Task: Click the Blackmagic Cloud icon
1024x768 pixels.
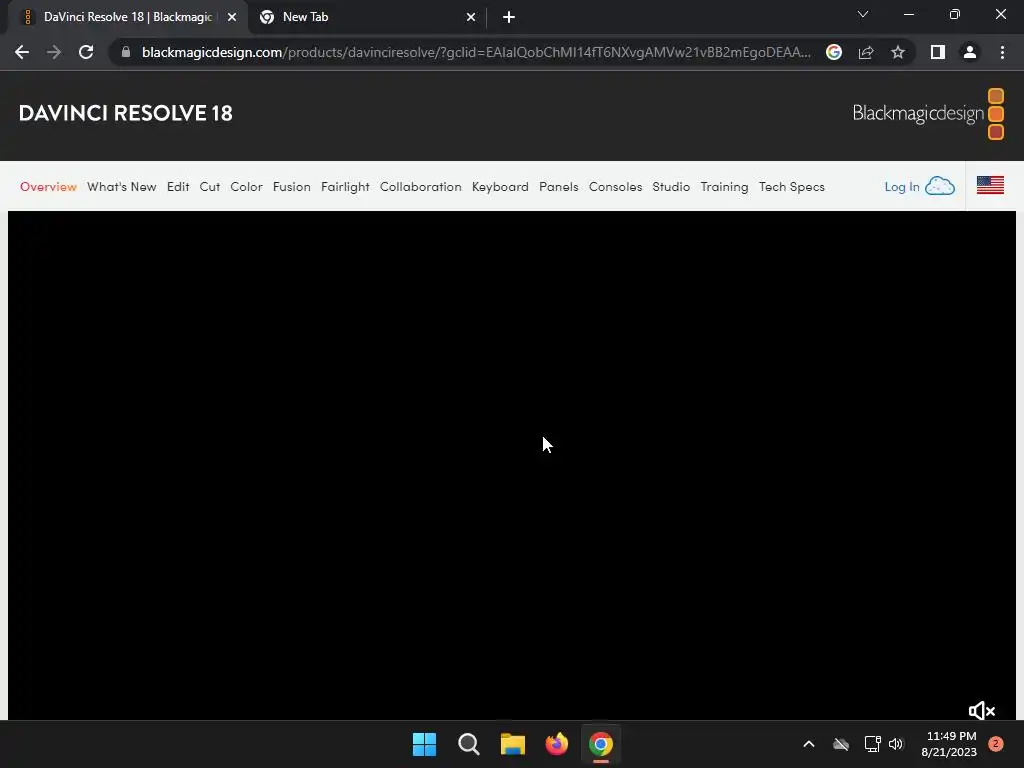Action: tap(940, 186)
